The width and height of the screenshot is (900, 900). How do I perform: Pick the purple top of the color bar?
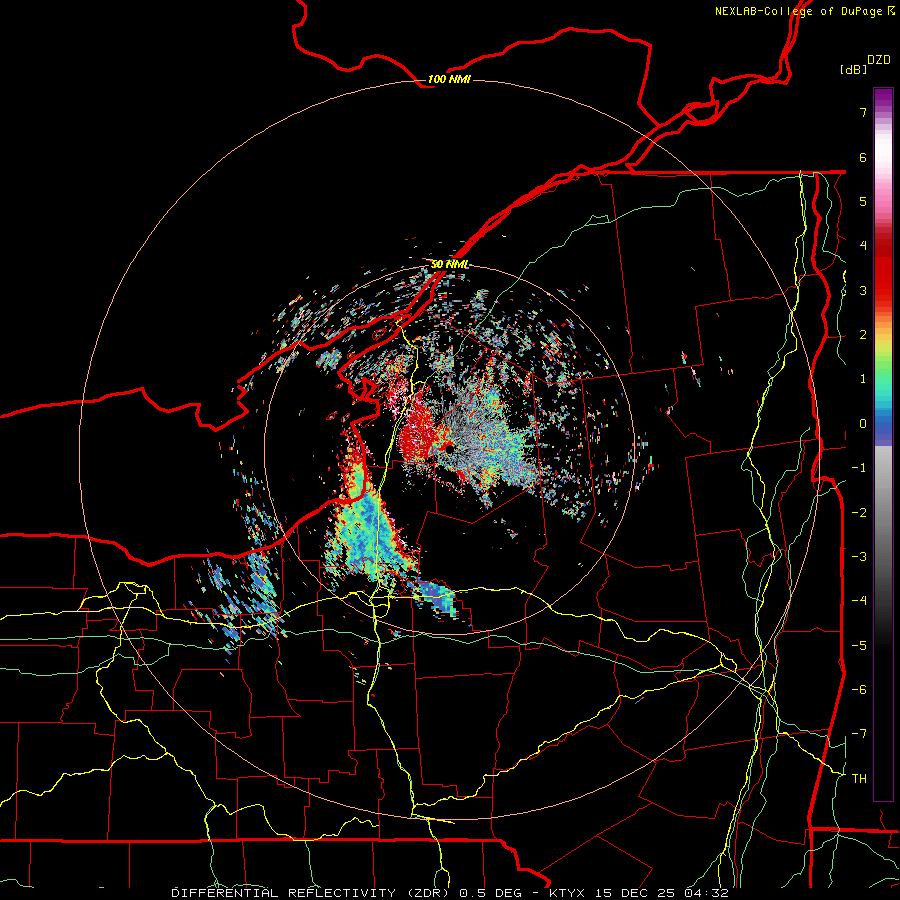point(883,98)
